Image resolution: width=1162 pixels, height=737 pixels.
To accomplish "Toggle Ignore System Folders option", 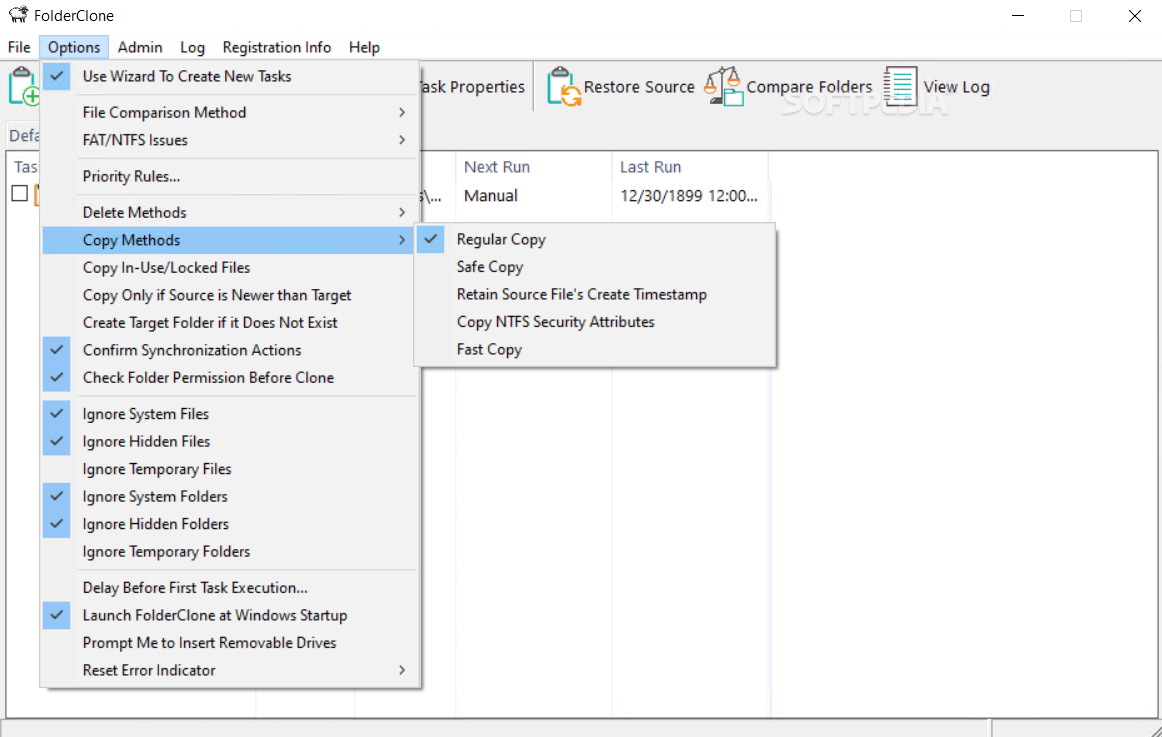I will pos(230,496).
